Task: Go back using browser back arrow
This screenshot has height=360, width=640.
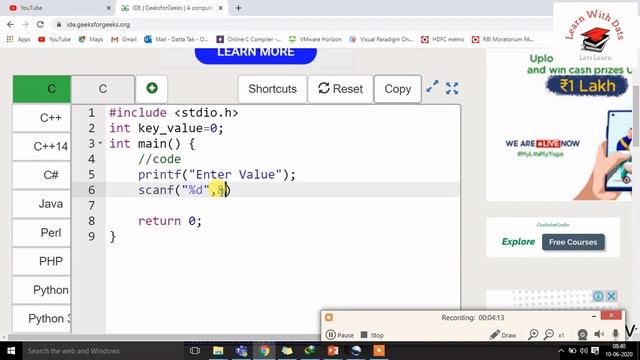Action: coord(10,24)
